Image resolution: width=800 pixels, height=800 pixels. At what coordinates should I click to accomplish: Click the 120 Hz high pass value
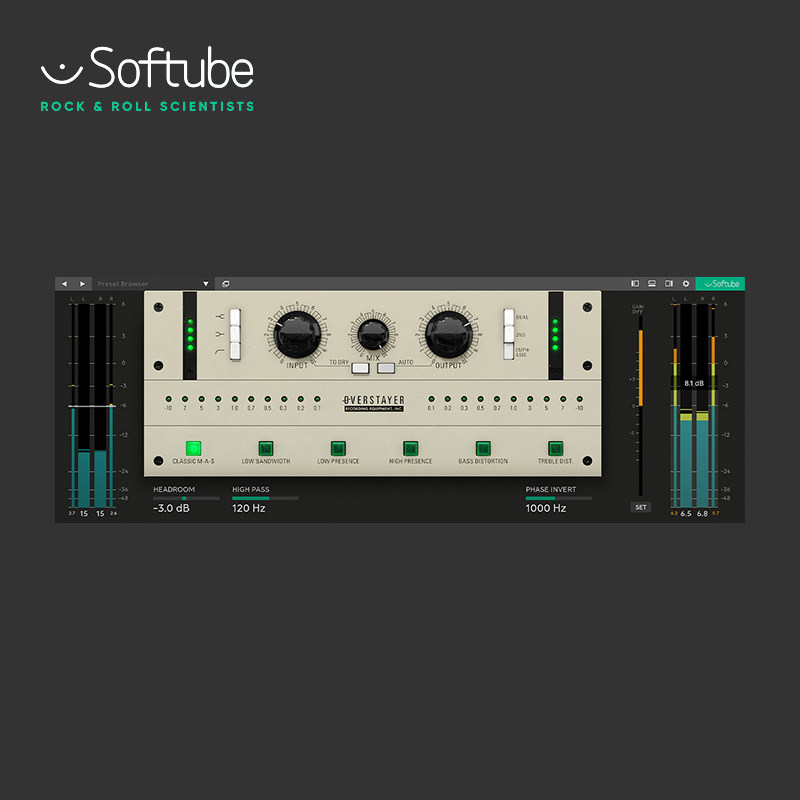248,508
